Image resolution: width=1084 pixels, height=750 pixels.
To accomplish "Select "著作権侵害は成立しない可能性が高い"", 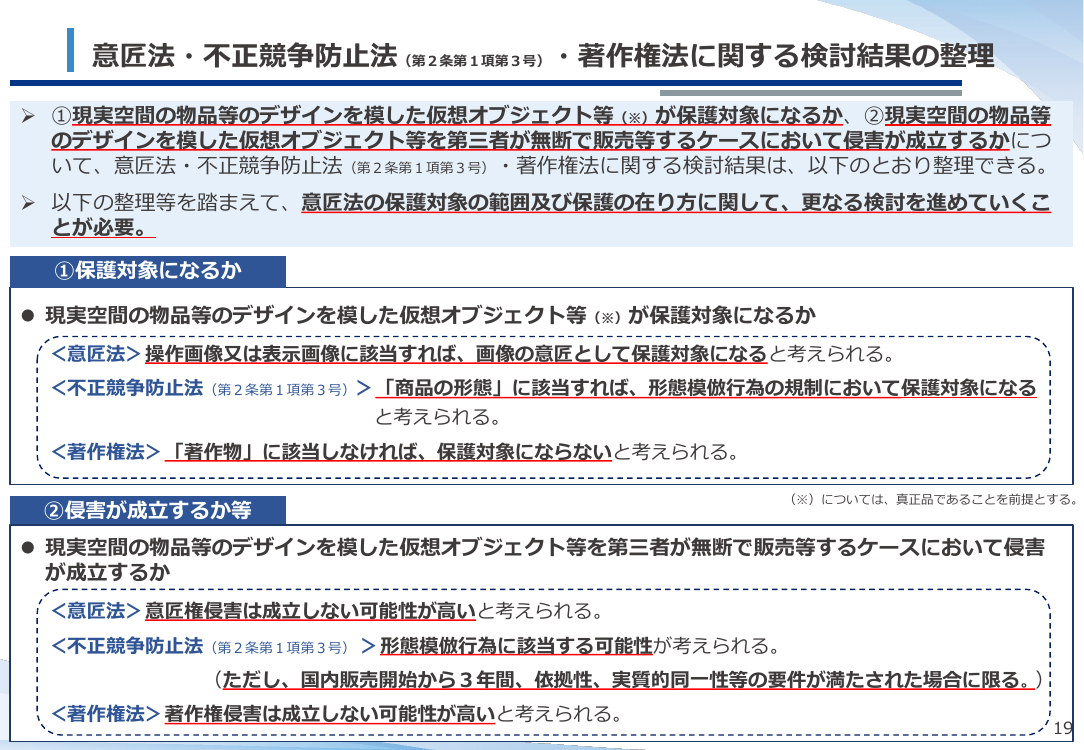I will click(x=330, y=713).
